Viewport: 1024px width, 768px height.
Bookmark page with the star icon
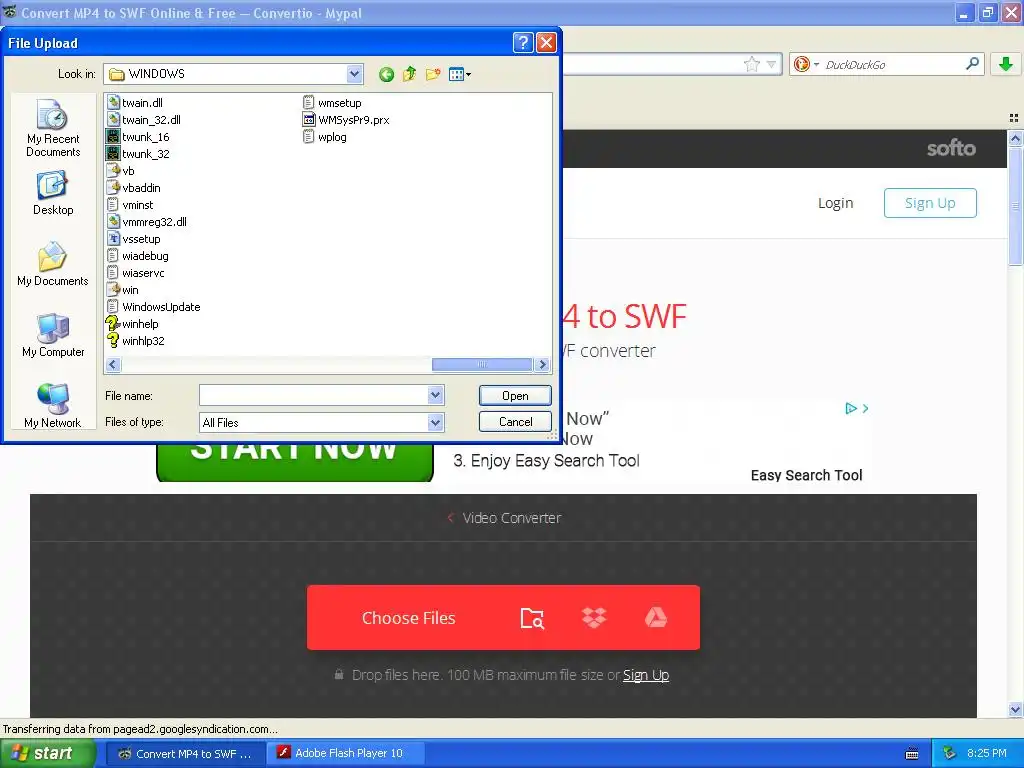pyautogui.click(x=752, y=64)
